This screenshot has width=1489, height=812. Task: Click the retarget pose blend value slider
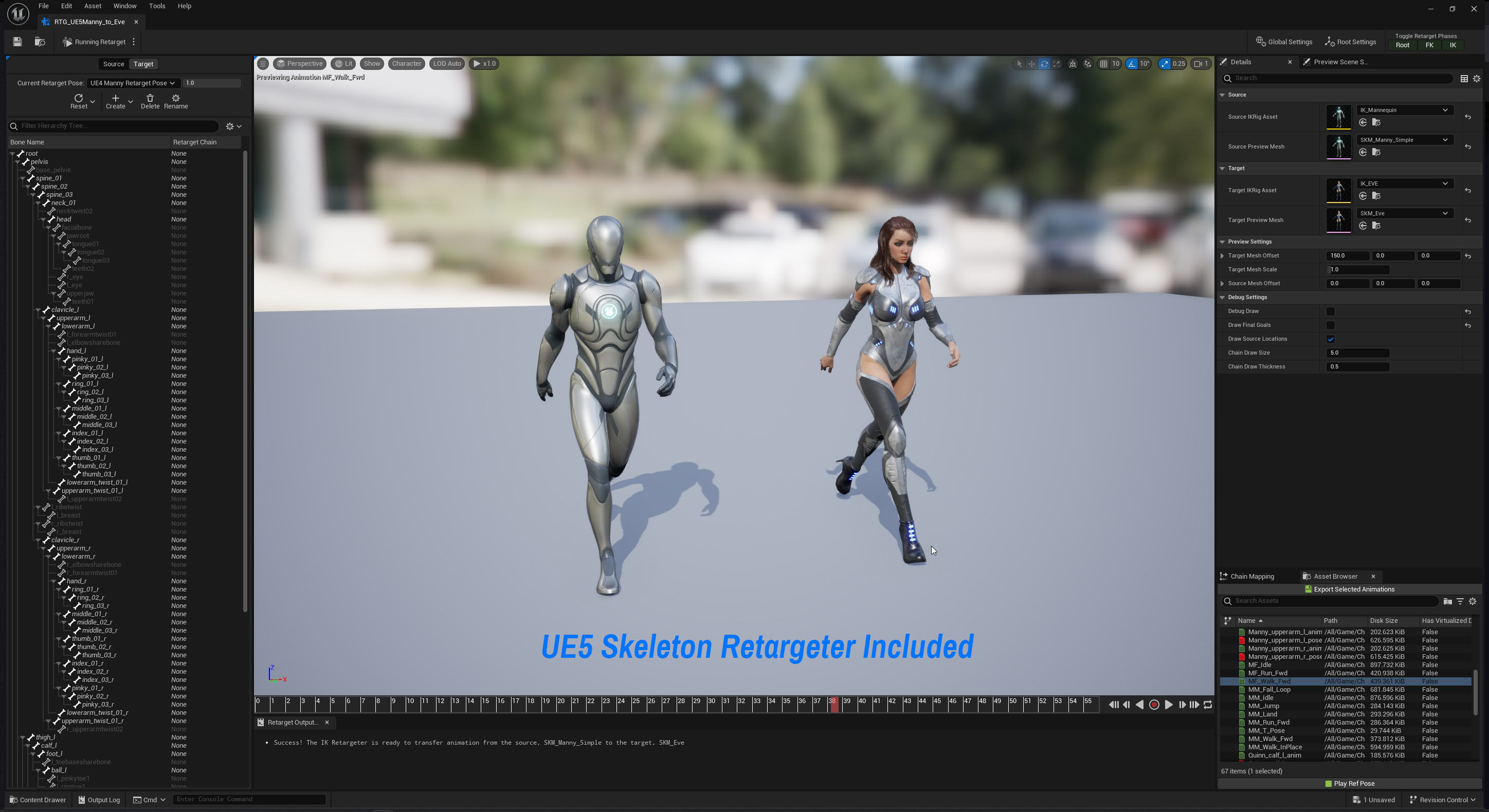point(211,83)
